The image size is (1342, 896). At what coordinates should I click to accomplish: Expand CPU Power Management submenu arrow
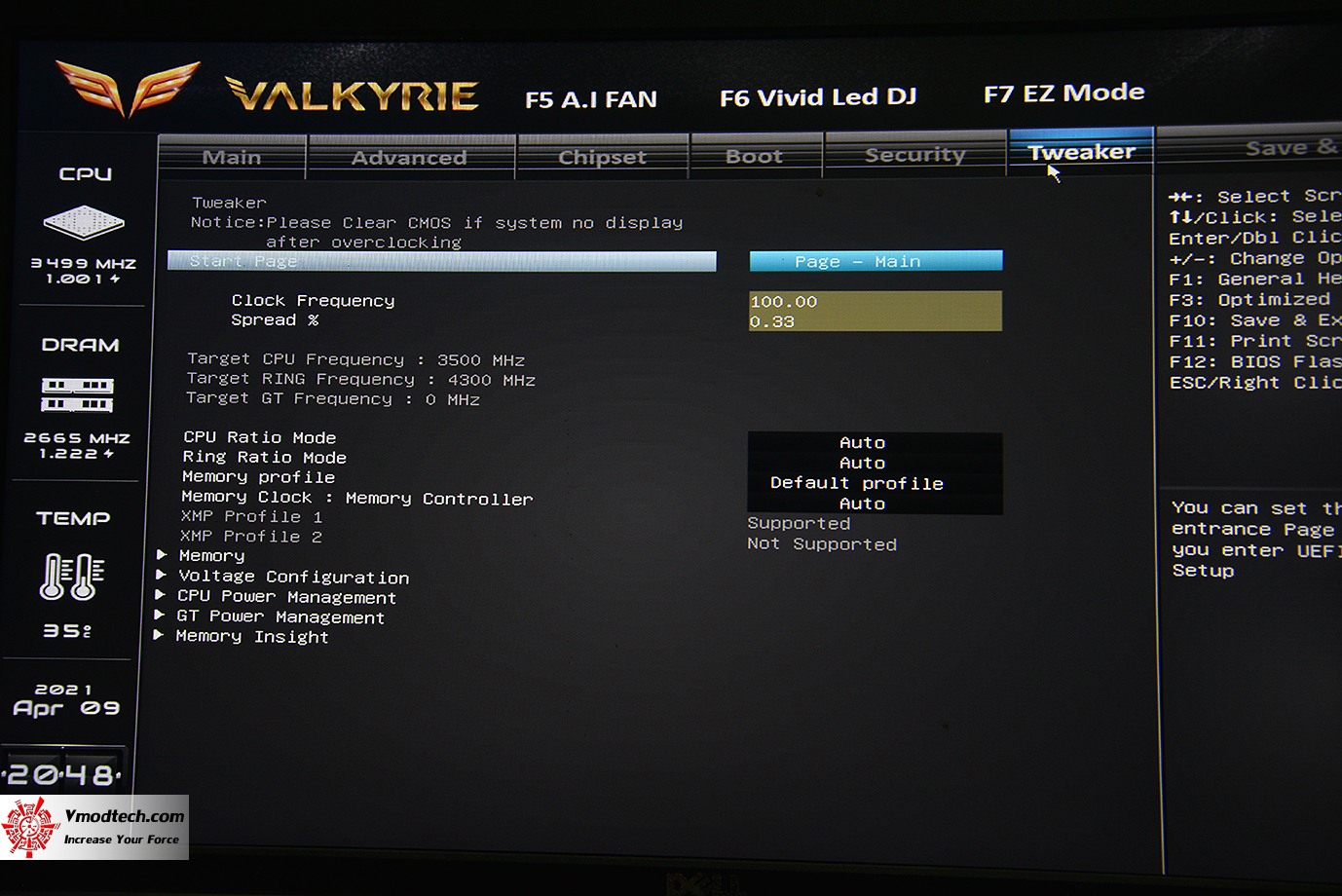[160, 595]
